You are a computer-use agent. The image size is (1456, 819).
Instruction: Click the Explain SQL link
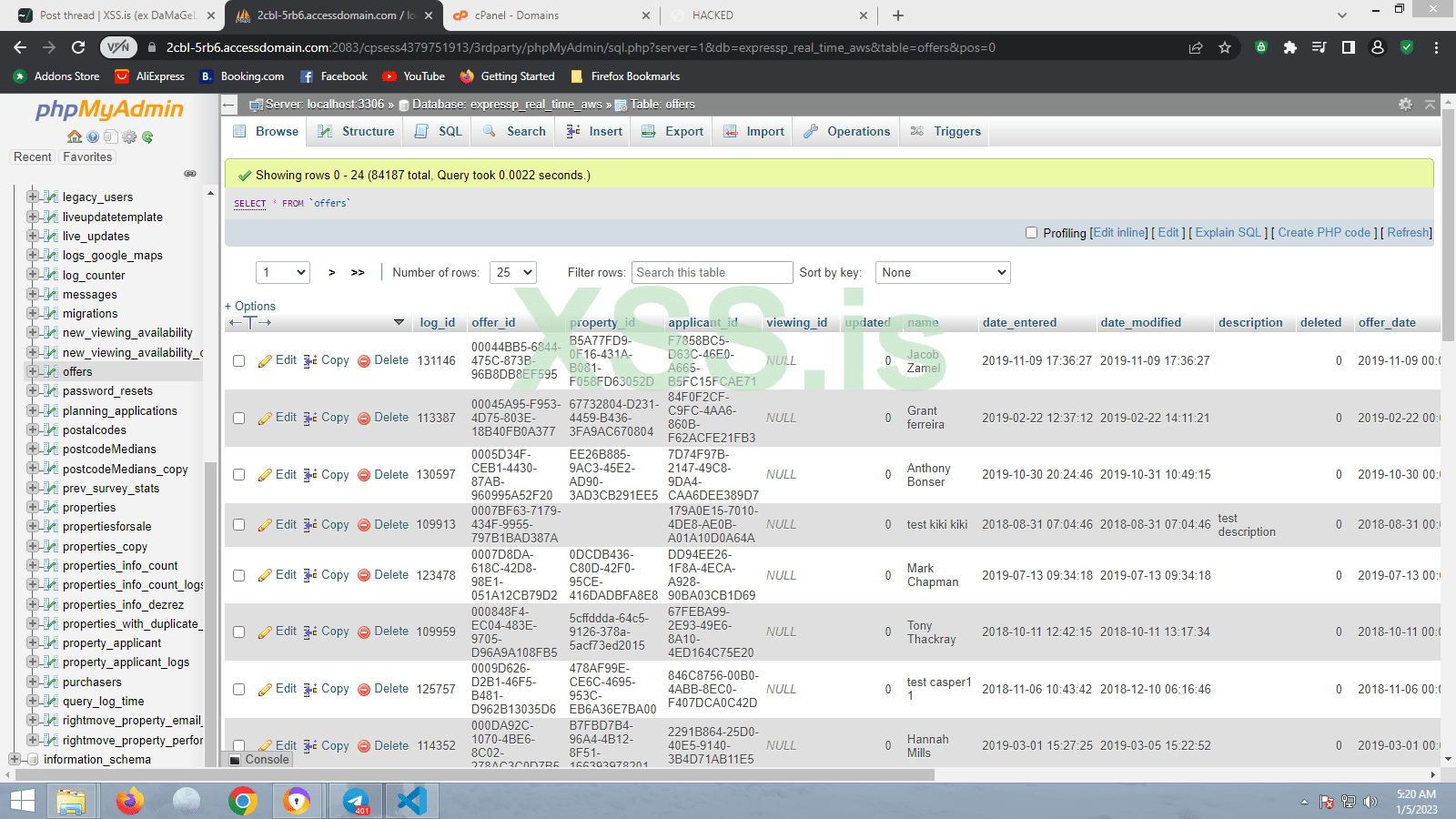coord(1228,233)
